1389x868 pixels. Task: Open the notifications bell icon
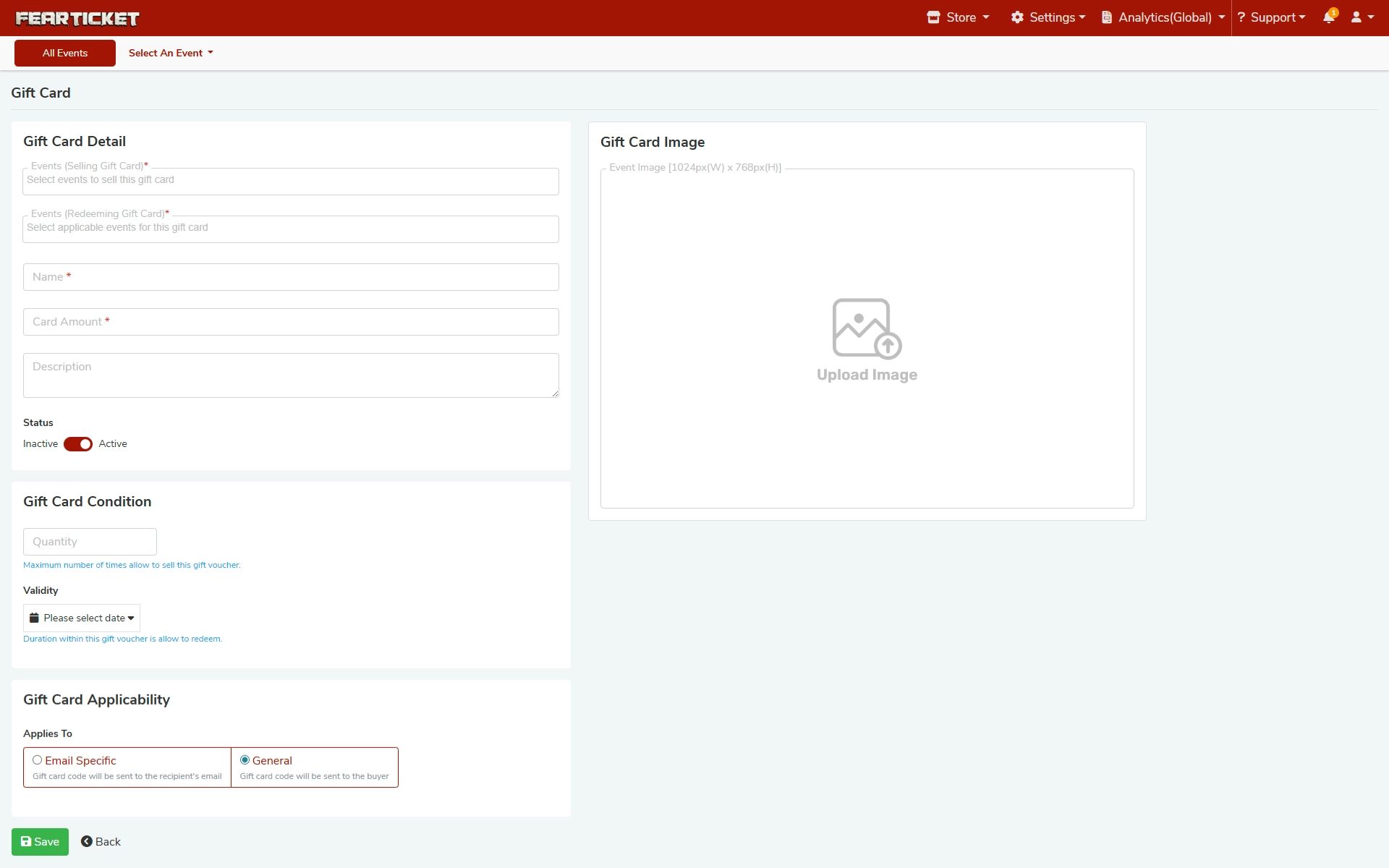[1328, 17]
